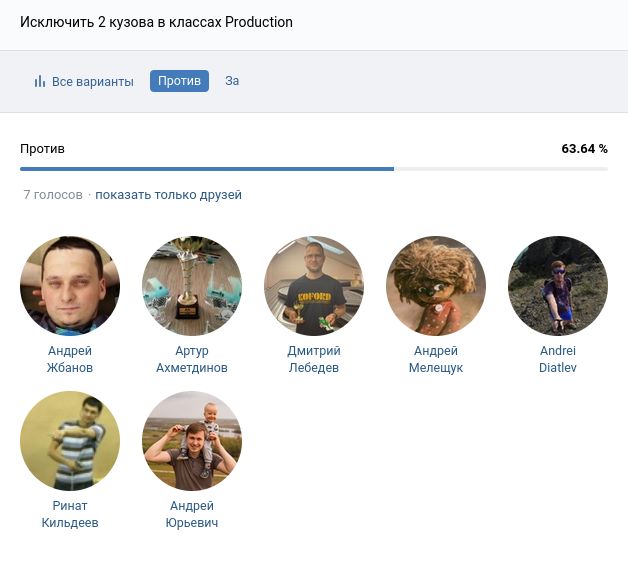Click Дмитрий Лебедев's profile picture
Screen dimensions: 628x566
(314, 286)
